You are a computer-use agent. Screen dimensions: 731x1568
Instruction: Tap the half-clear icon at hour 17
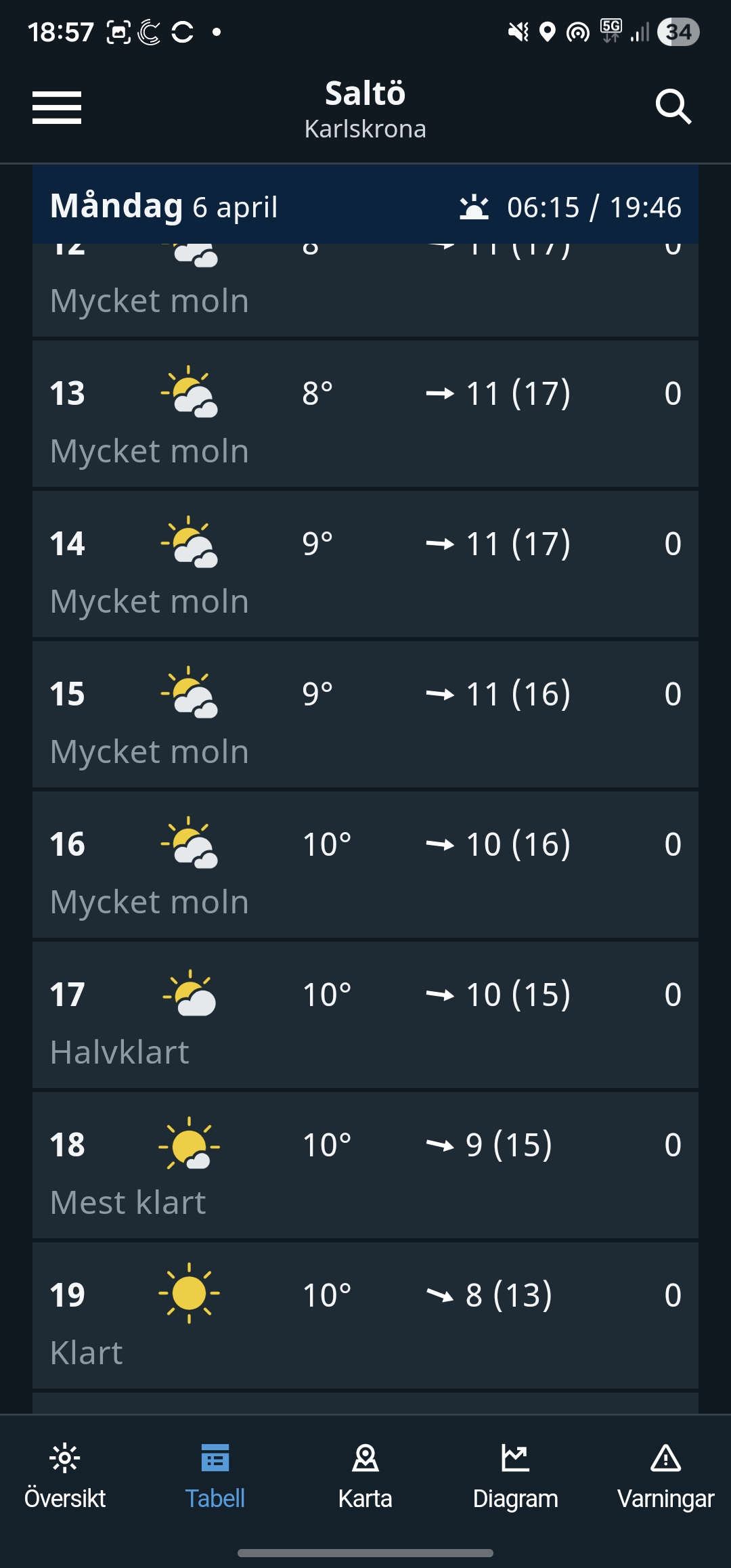pos(190,994)
